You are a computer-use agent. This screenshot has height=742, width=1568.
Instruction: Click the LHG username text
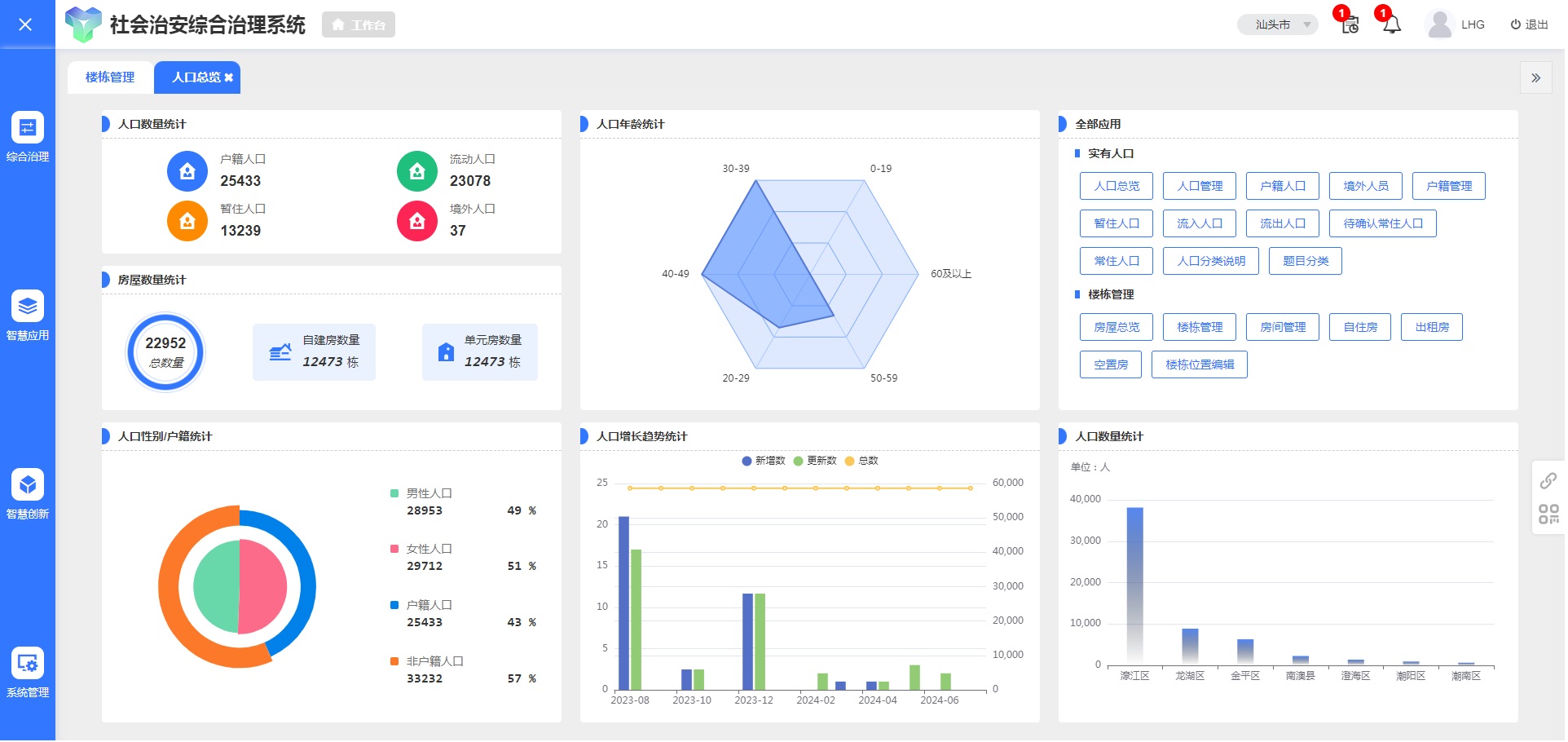tap(1473, 24)
